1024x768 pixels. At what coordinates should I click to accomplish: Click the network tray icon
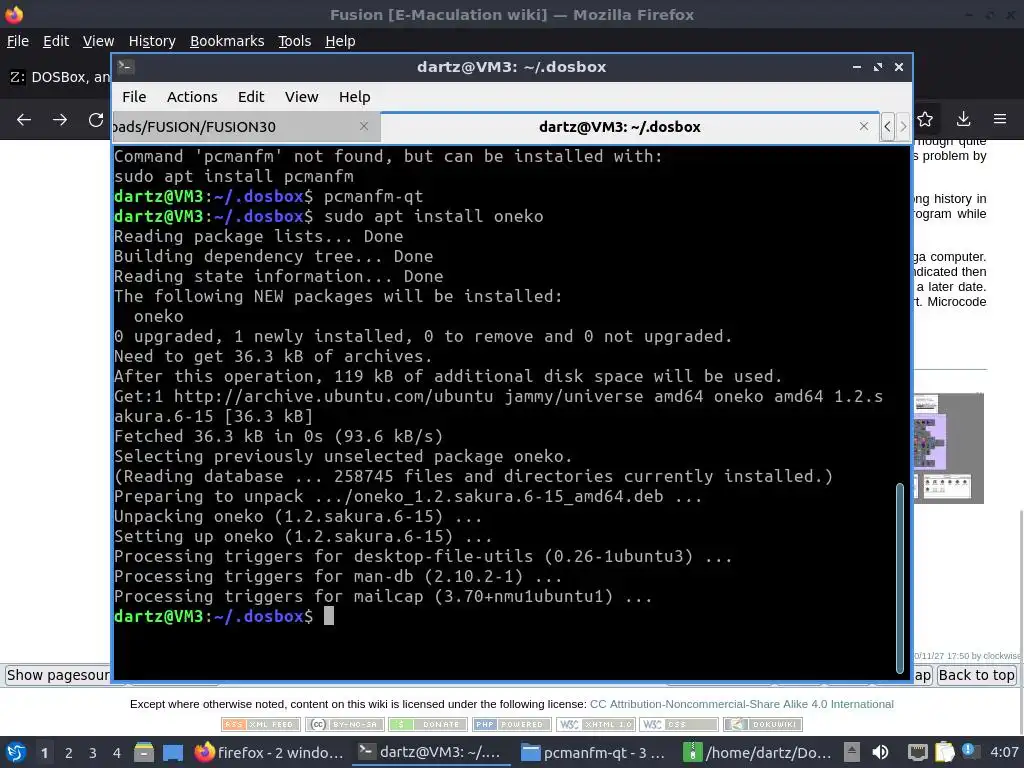[918, 752]
